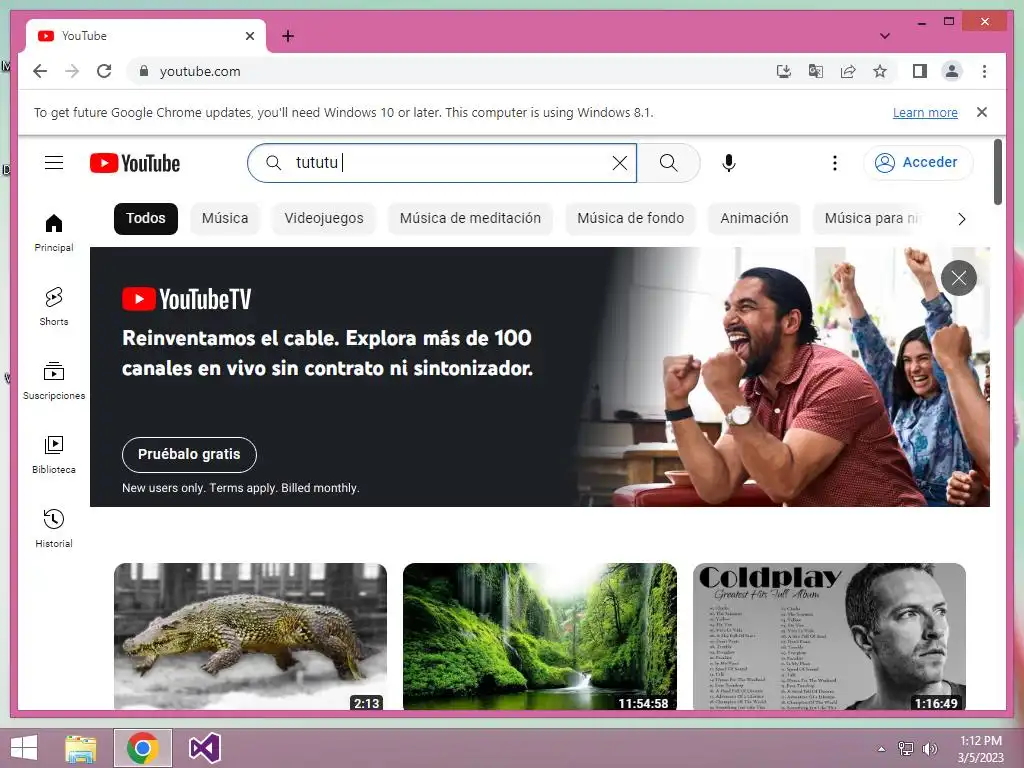
Task: Open the Principal home sidebar item
Action: 54,233
